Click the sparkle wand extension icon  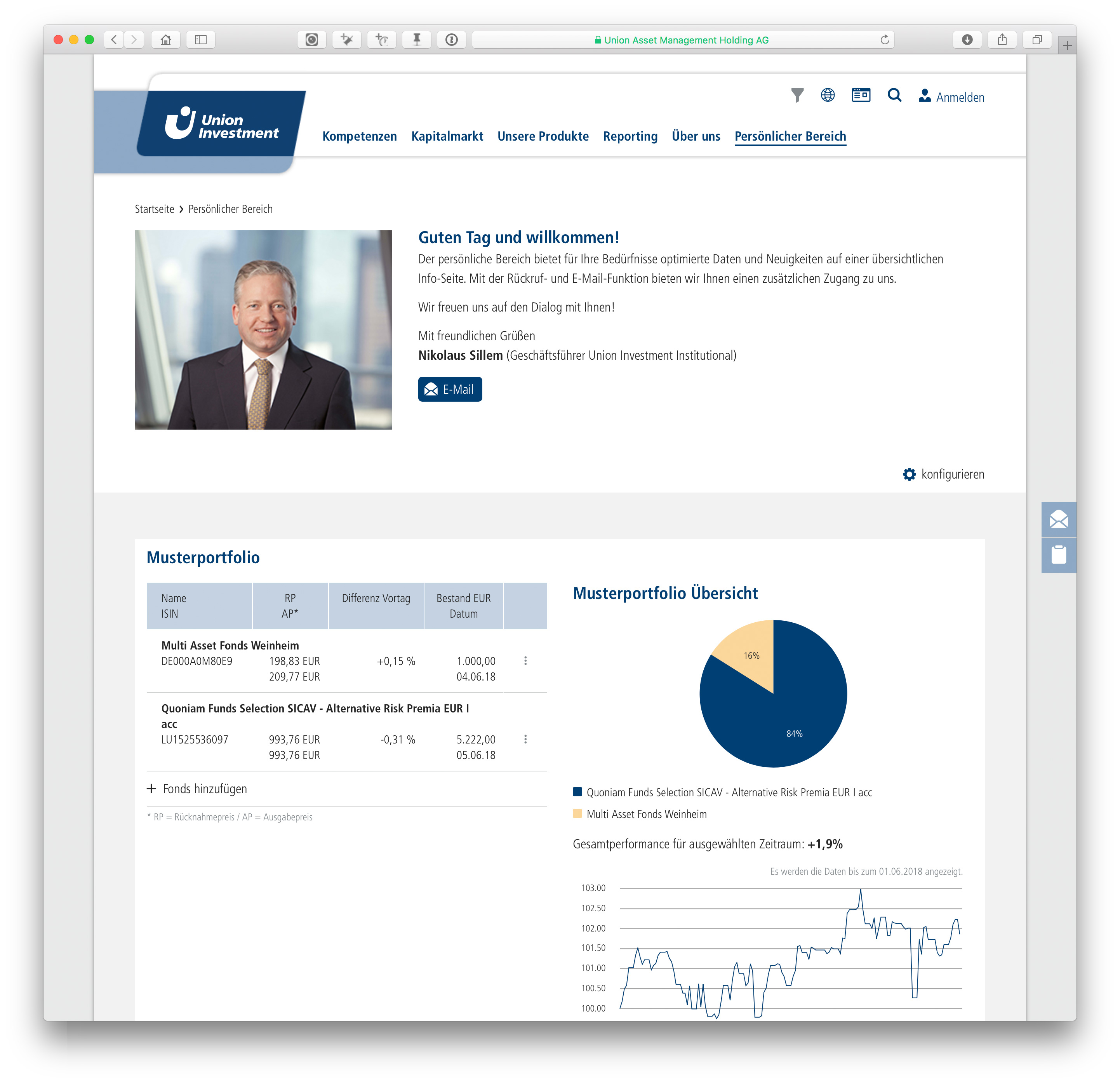[346, 40]
